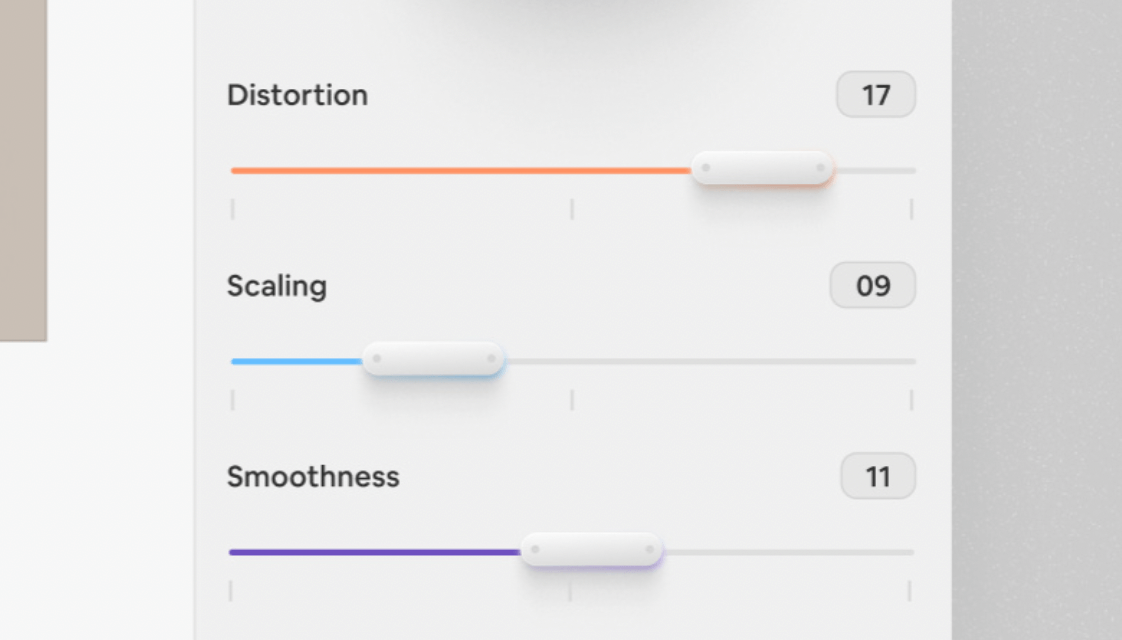The image size is (1122, 640).
Task: Click the unfilled track right of the Distortion handle
Action: click(876, 171)
